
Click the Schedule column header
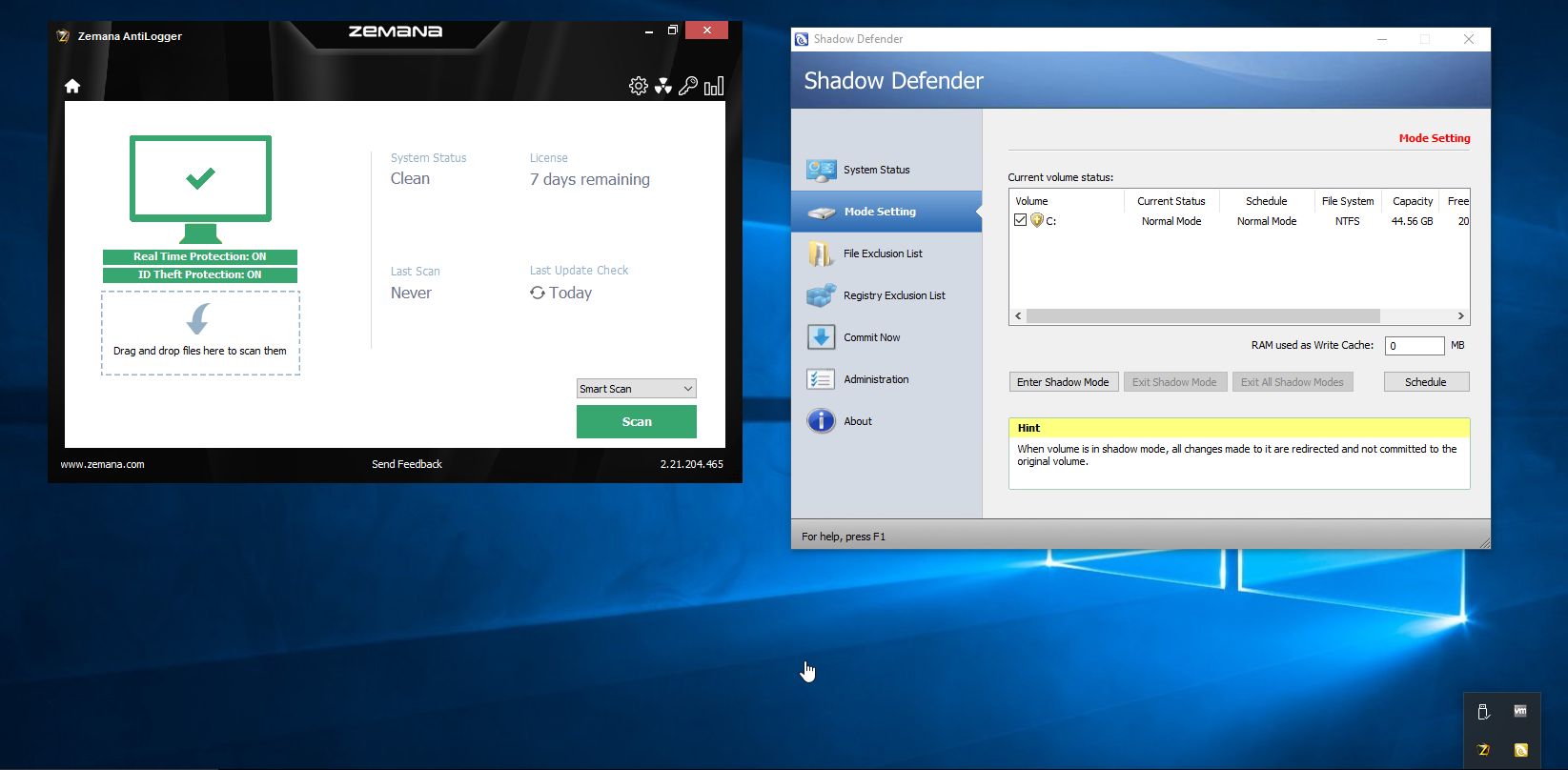(1267, 201)
